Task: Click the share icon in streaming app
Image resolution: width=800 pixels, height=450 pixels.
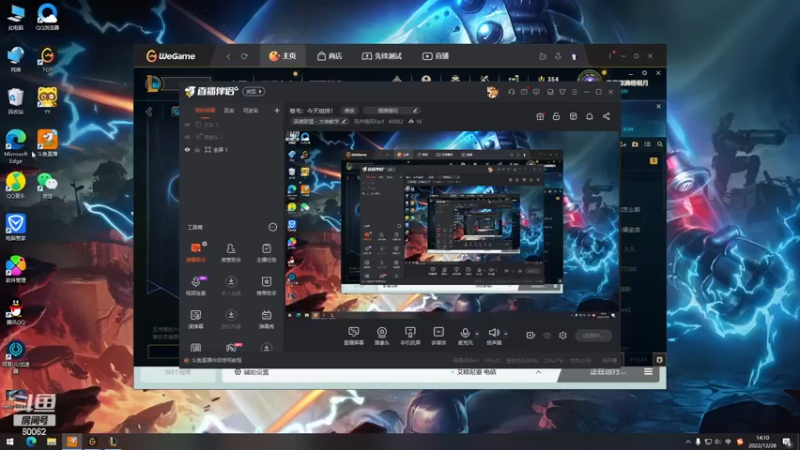Action: (x=606, y=116)
